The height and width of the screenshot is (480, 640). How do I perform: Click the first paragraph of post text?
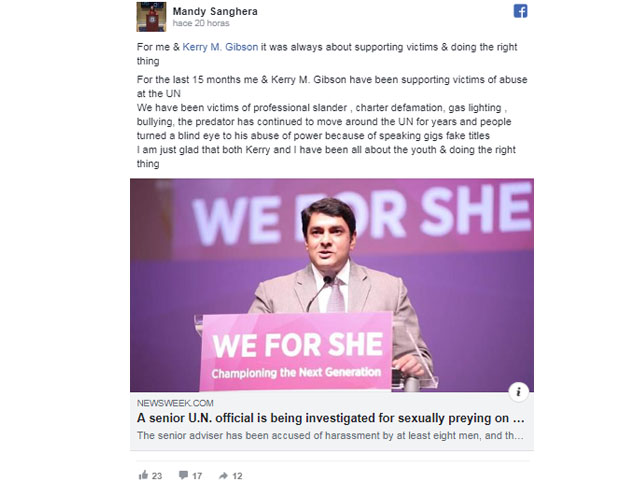pyautogui.click(x=327, y=54)
